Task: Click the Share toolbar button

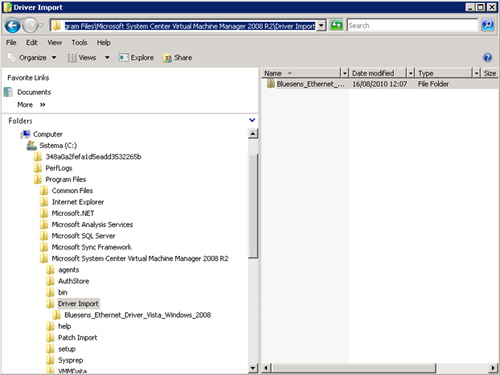Action: [x=177, y=58]
